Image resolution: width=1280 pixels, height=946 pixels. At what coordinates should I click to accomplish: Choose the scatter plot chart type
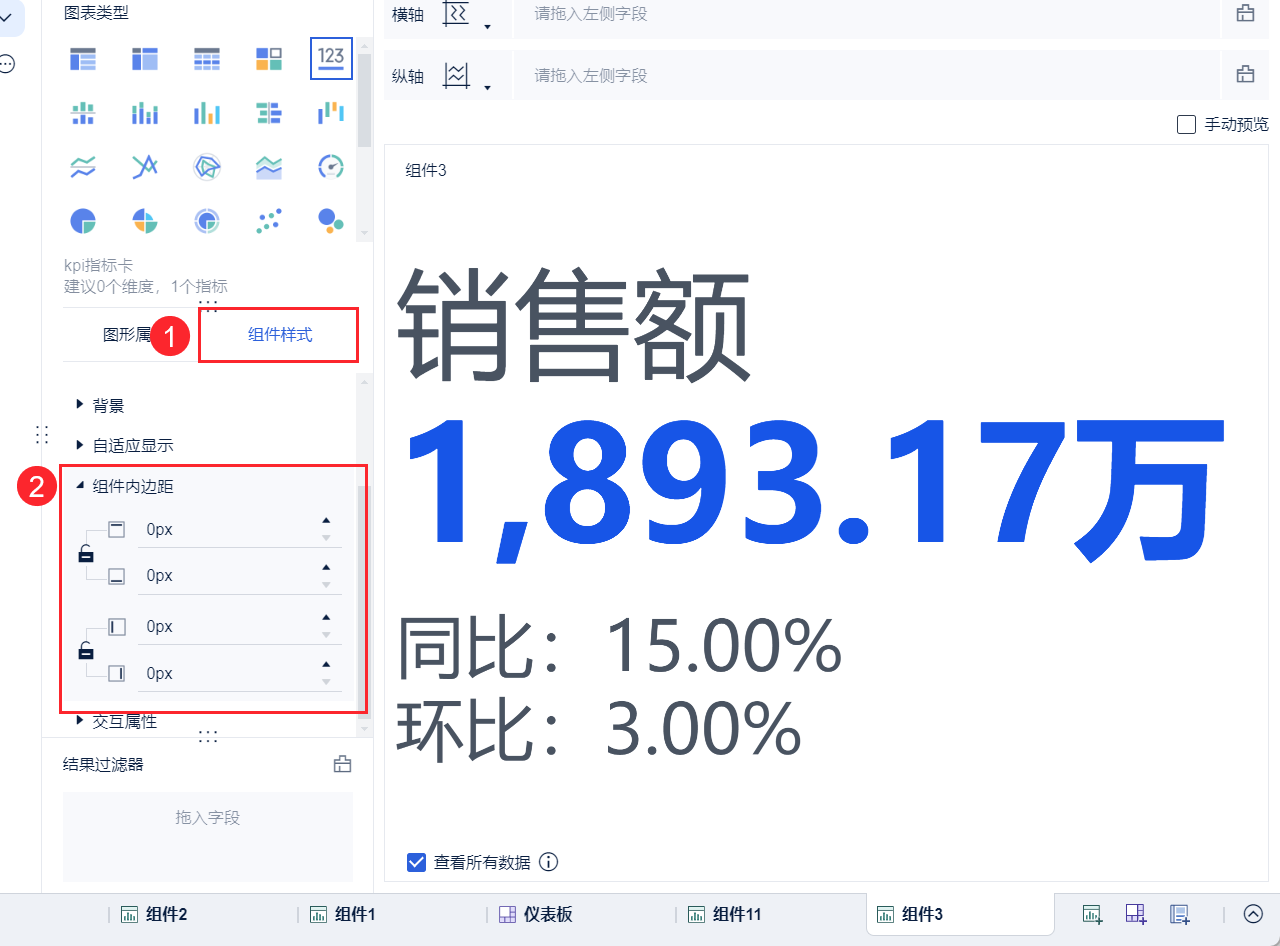tap(269, 221)
